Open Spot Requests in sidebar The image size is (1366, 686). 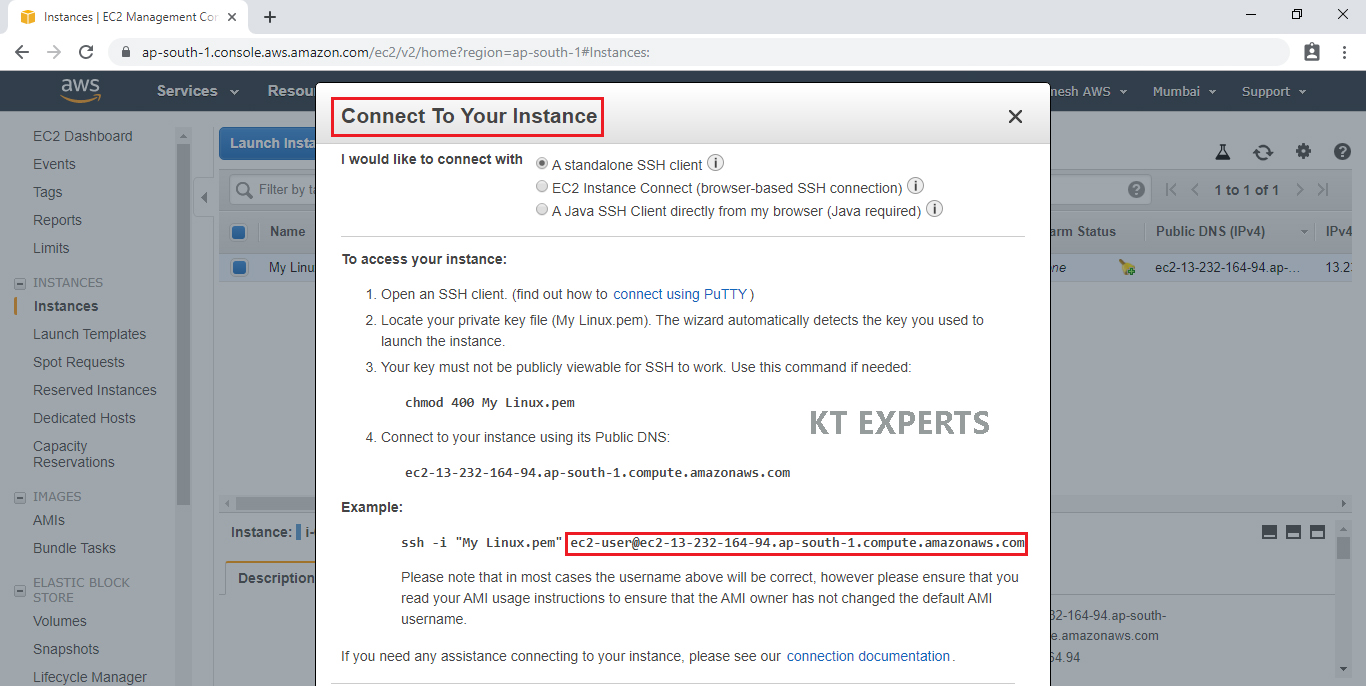(x=79, y=362)
